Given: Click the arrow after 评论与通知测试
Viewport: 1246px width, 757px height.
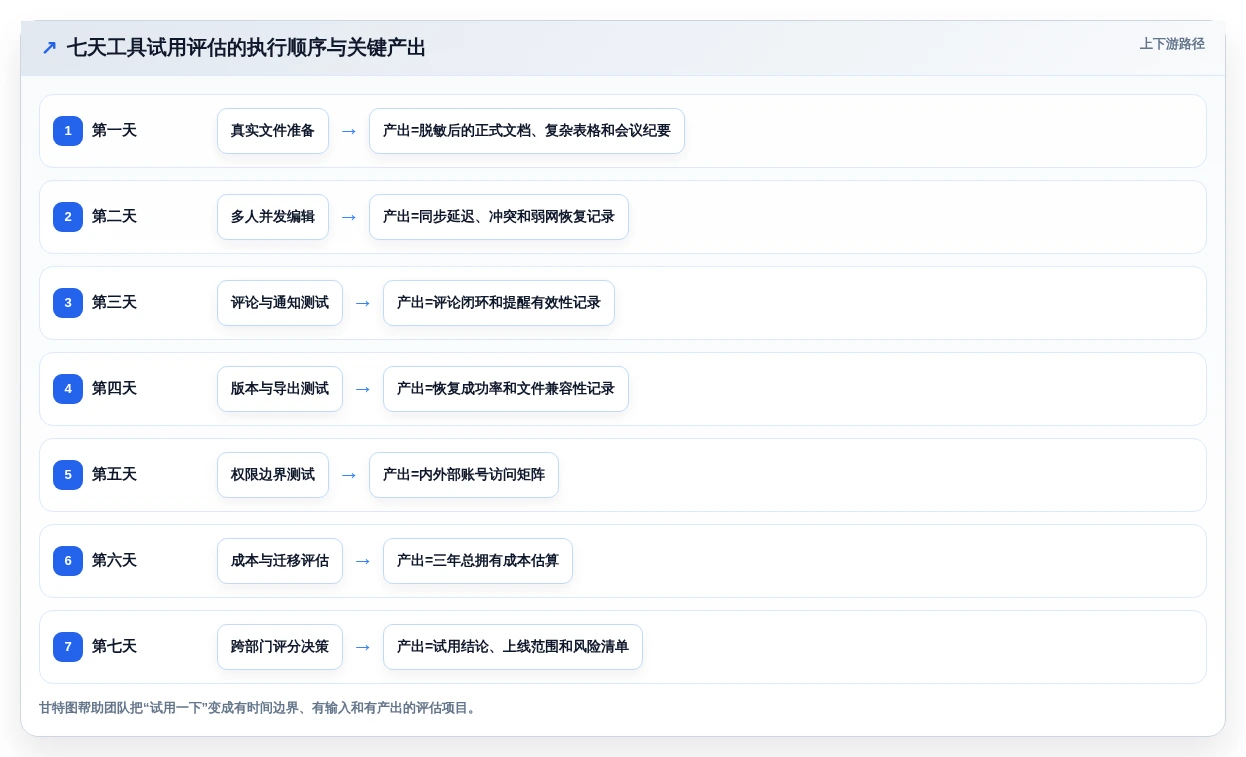Looking at the screenshot, I should coord(363,303).
